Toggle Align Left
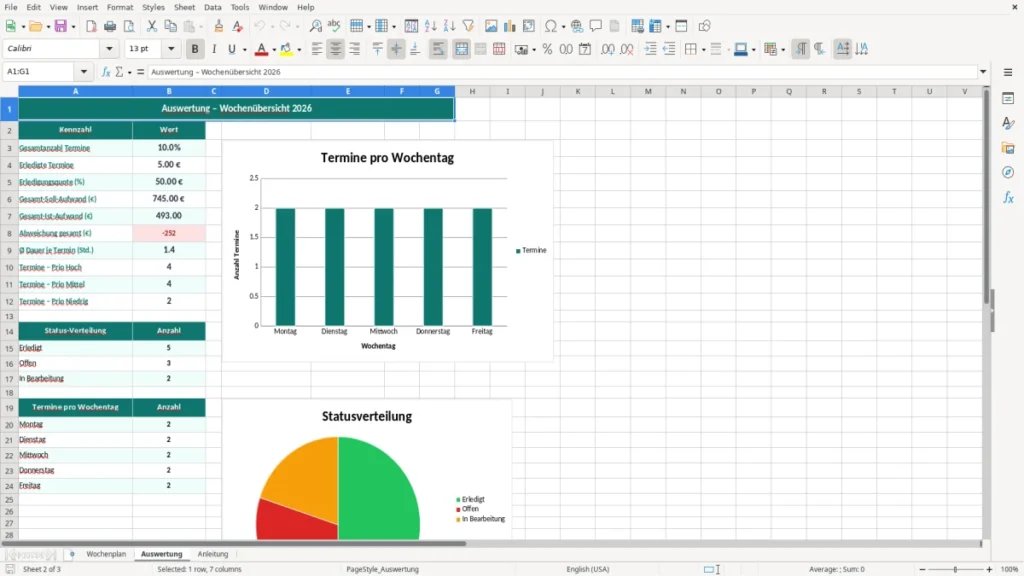 [317, 49]
